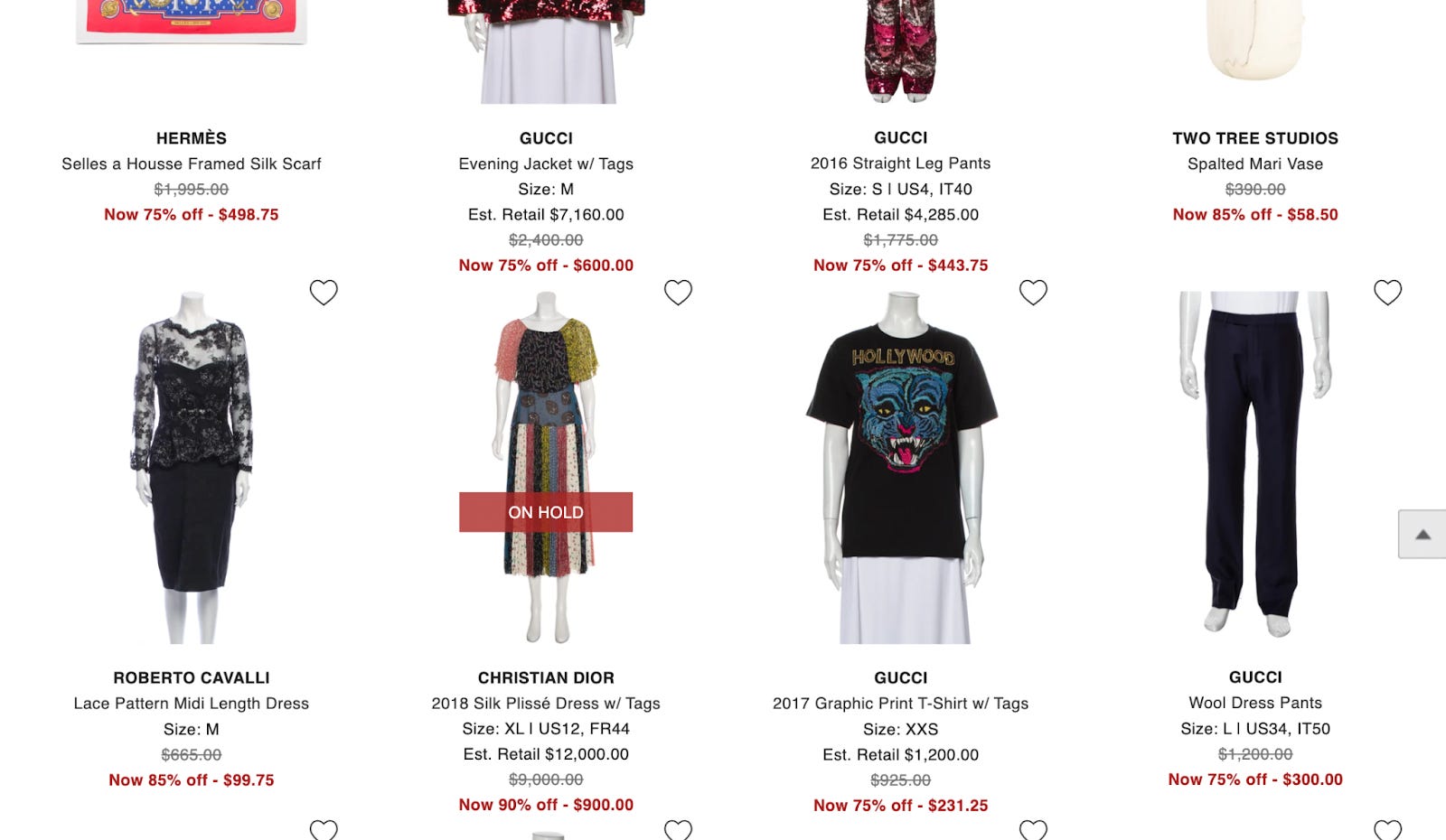Click the ON HOLD banner on Dior dress
The height and width of the screenshot is (840, 1446).
pyautogui.click(x=546, y=512)
